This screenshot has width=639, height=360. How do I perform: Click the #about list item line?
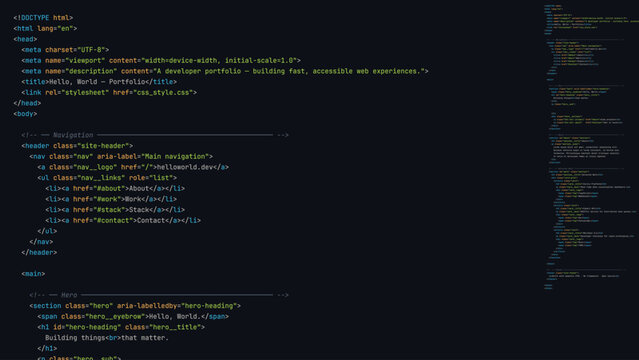click(x=115, y=188)
